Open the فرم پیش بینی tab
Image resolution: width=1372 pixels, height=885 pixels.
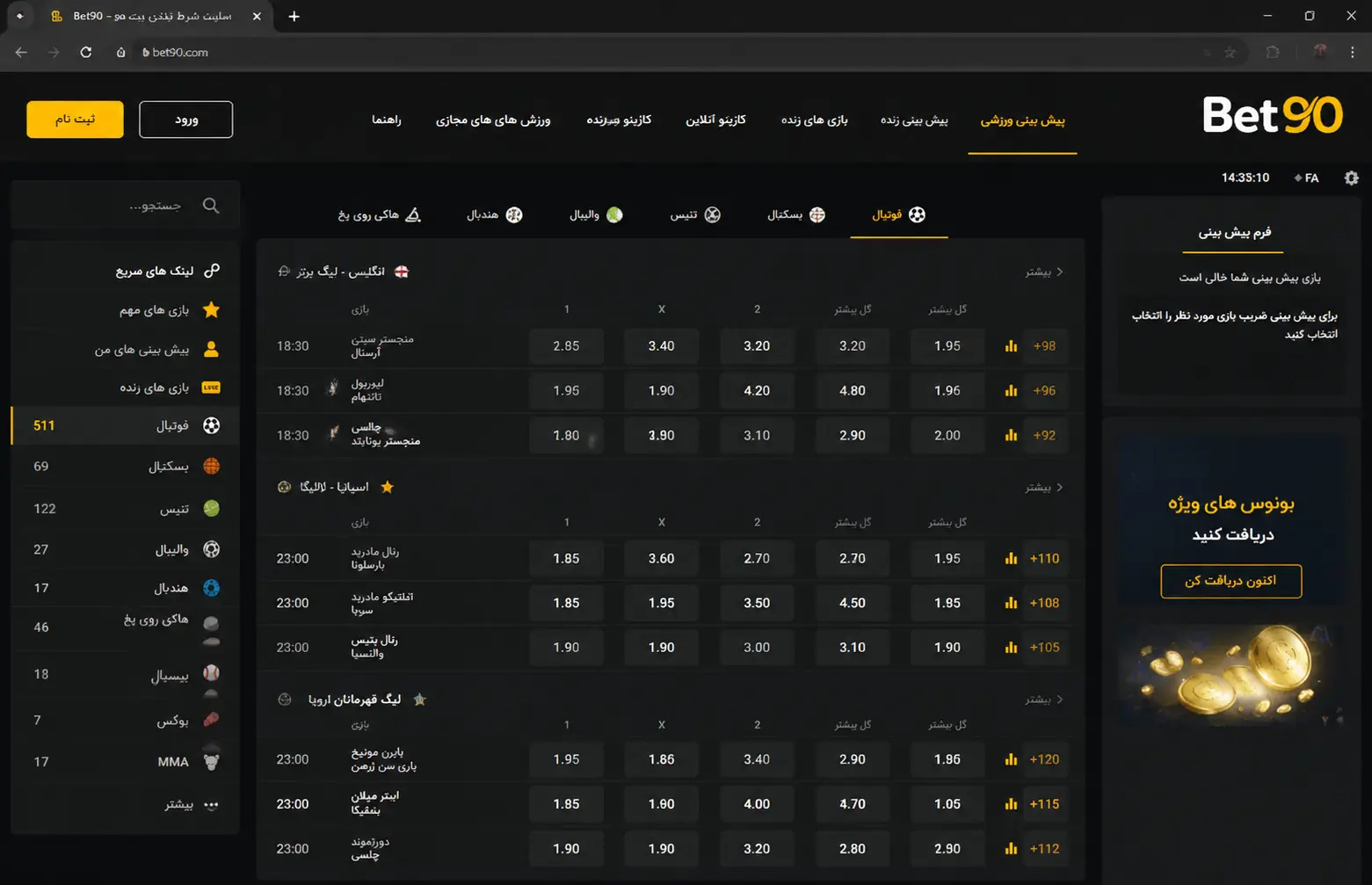tap(1235, 233)
